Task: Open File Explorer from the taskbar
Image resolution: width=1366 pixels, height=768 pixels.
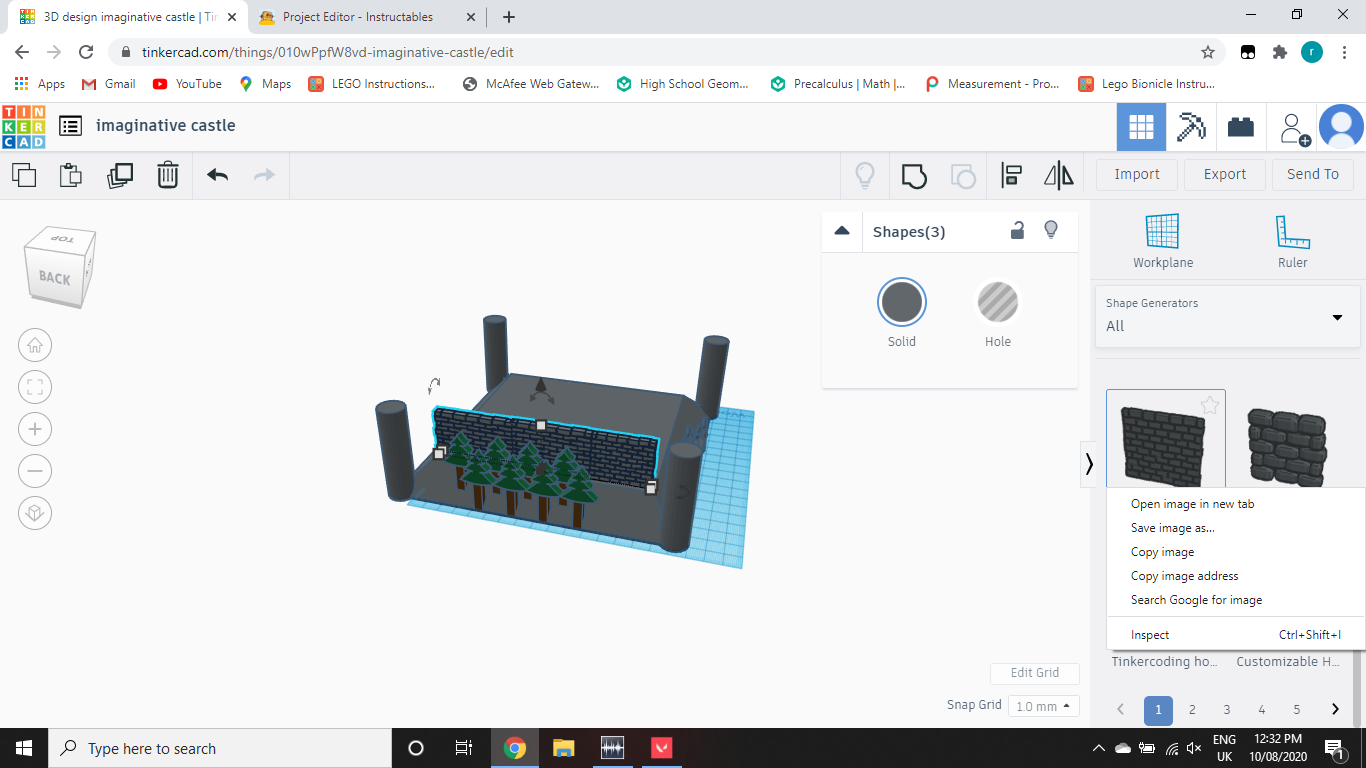Action: [x=564, y=748]
